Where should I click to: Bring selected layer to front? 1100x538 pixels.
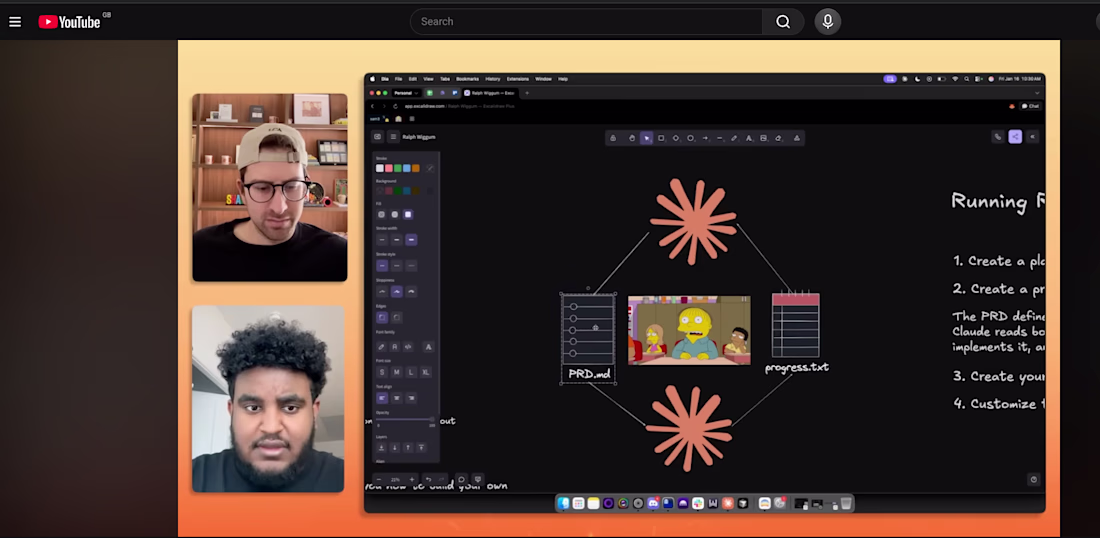point(422,448)
